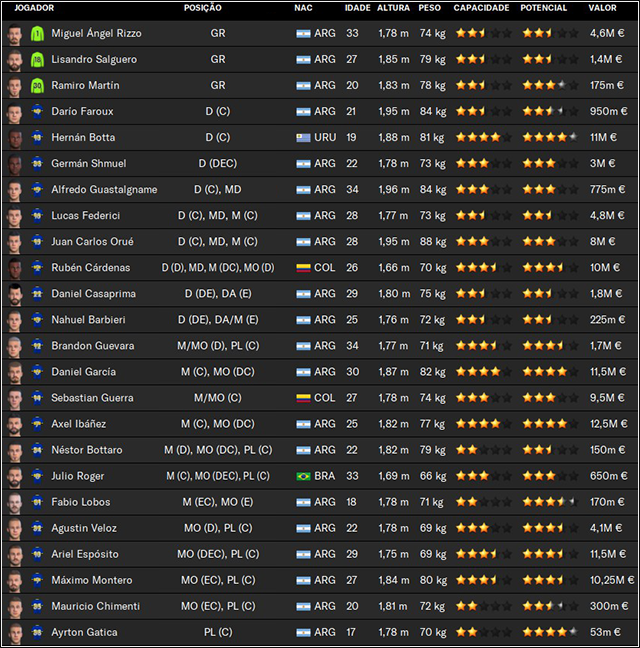640x648 pixels.
Task: Click Sebastian Guerra's Colombia flag icon
Action: point(303,398)
